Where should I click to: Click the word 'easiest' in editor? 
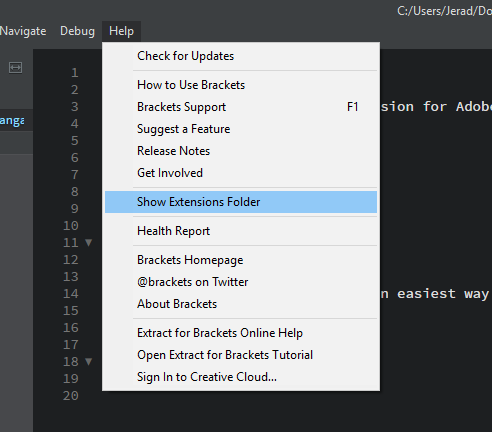426,294
